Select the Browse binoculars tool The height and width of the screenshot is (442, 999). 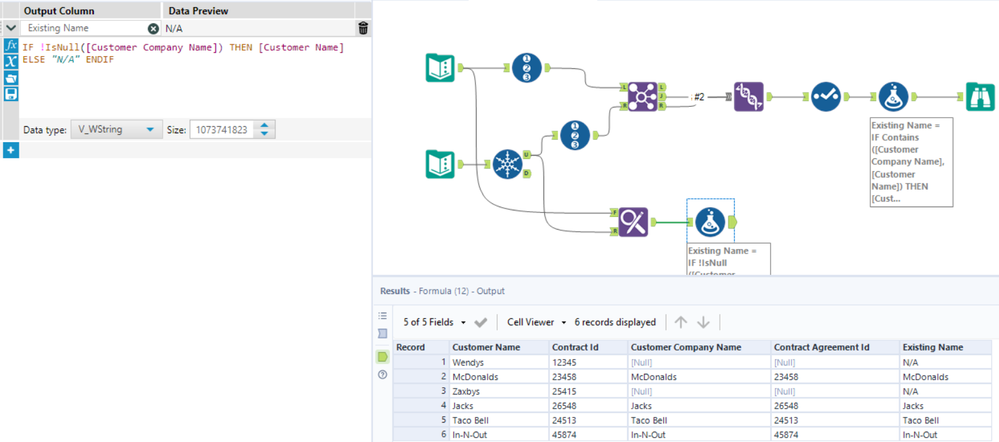[979, 97]
